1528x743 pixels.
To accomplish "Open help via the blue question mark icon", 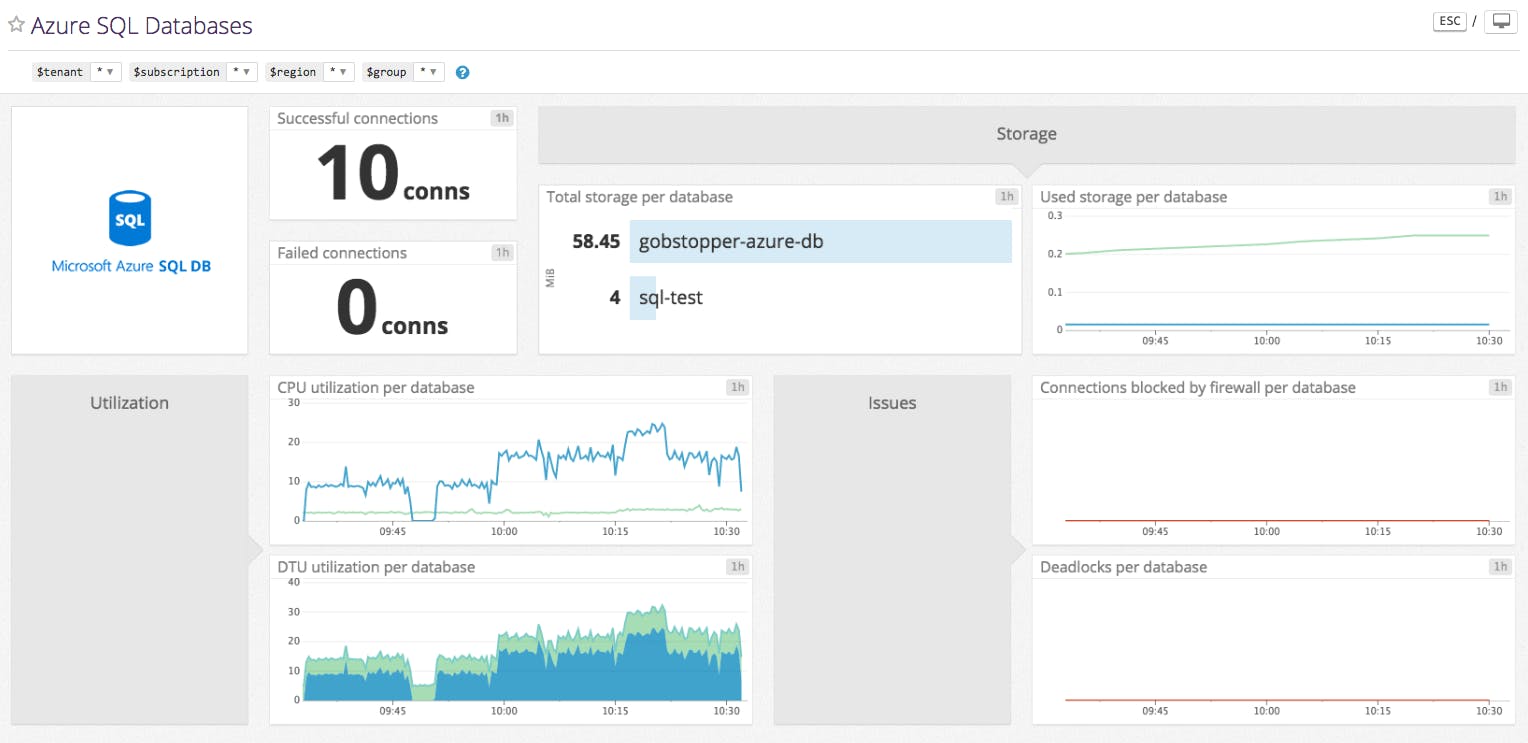I will coord(462,71).
